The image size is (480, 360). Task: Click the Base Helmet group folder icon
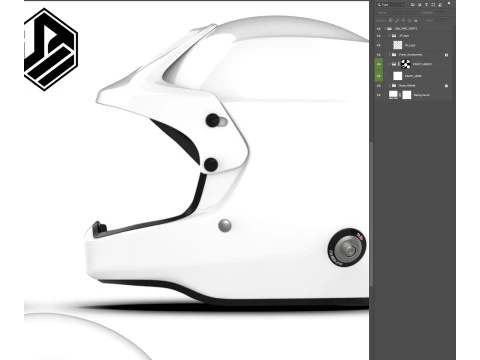tap(394, 86)
